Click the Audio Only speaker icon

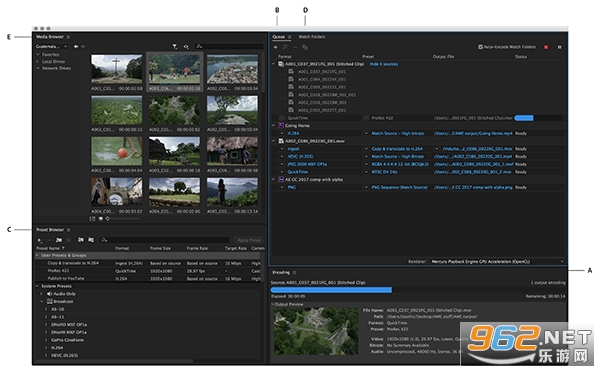click(x=49, y=294)
